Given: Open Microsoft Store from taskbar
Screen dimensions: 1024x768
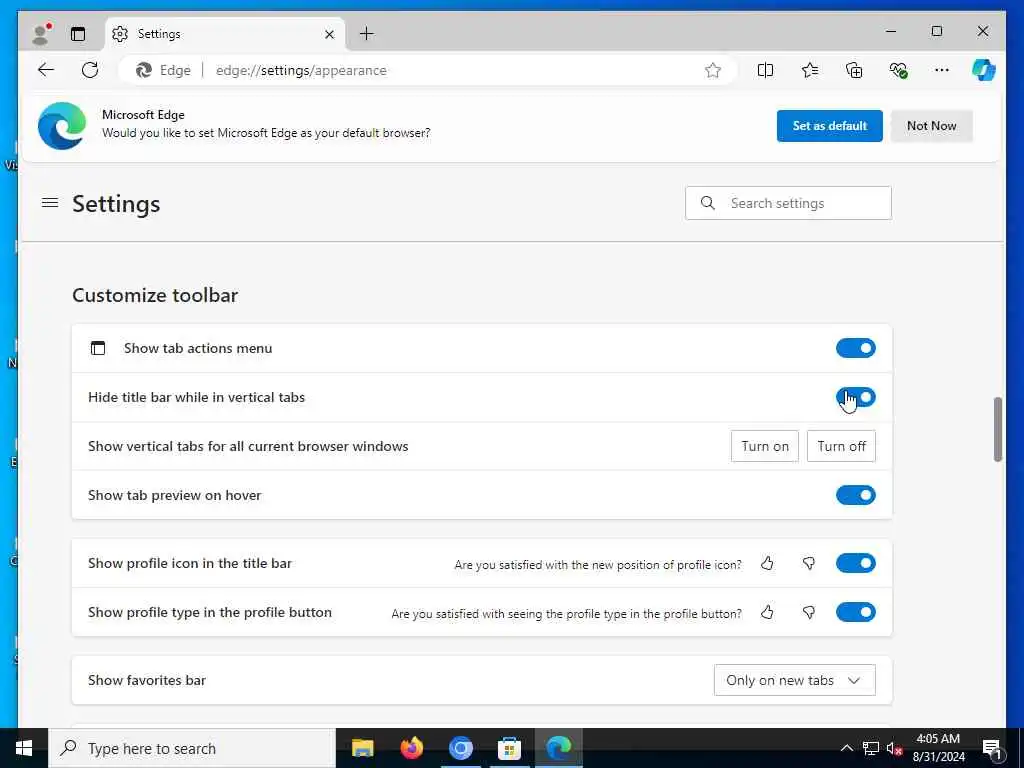Looking at the screenshot, I should 509,748.
